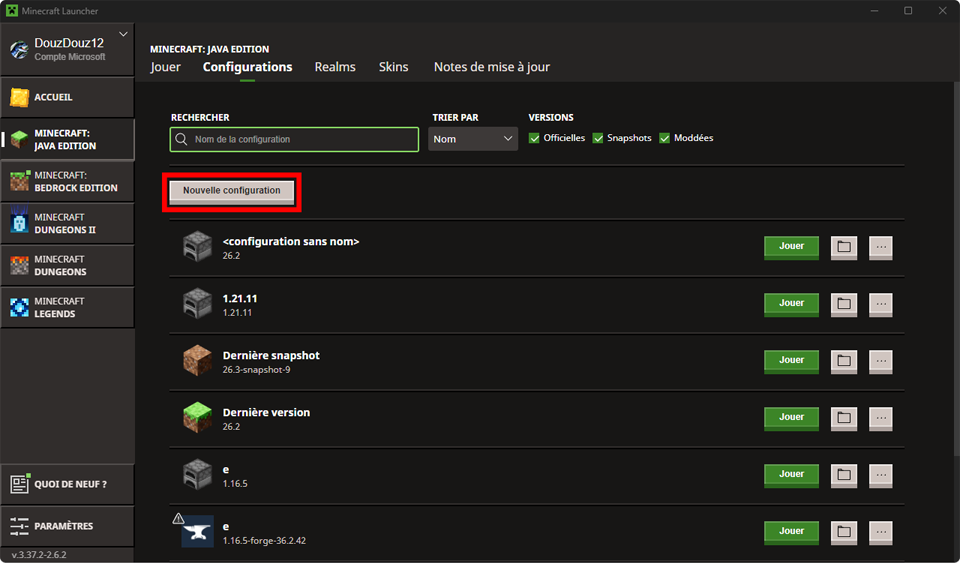Play the e 1.16.5 configuration

tap(791, 474)
